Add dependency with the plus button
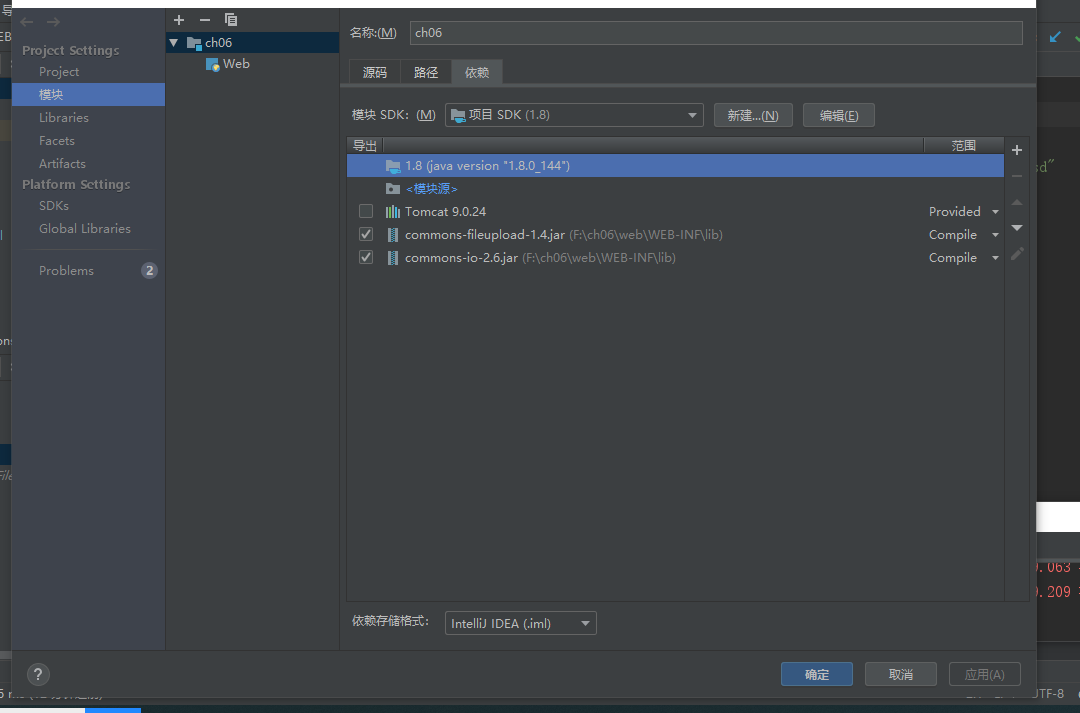The width and height of the screenshot is (1080, 713). click(1017, 150)
